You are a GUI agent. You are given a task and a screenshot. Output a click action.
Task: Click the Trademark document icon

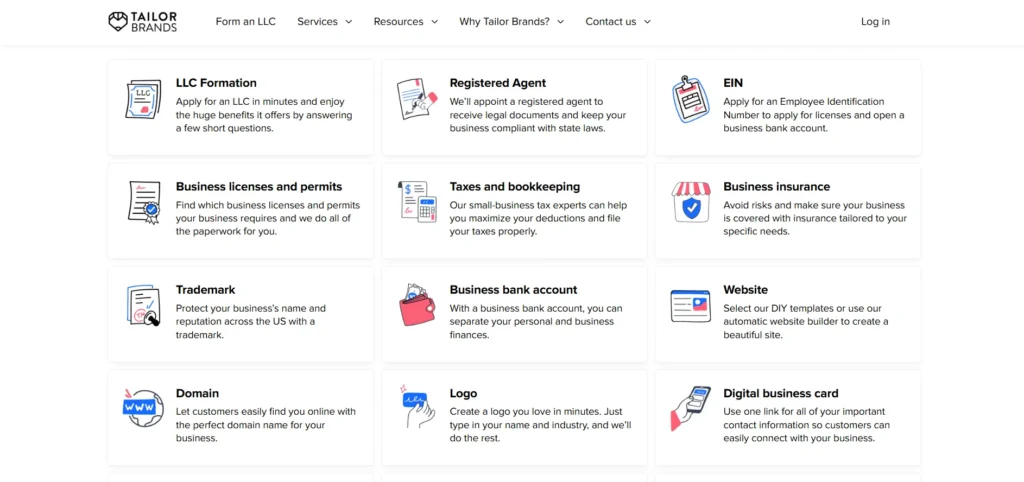tap(143, 306)
